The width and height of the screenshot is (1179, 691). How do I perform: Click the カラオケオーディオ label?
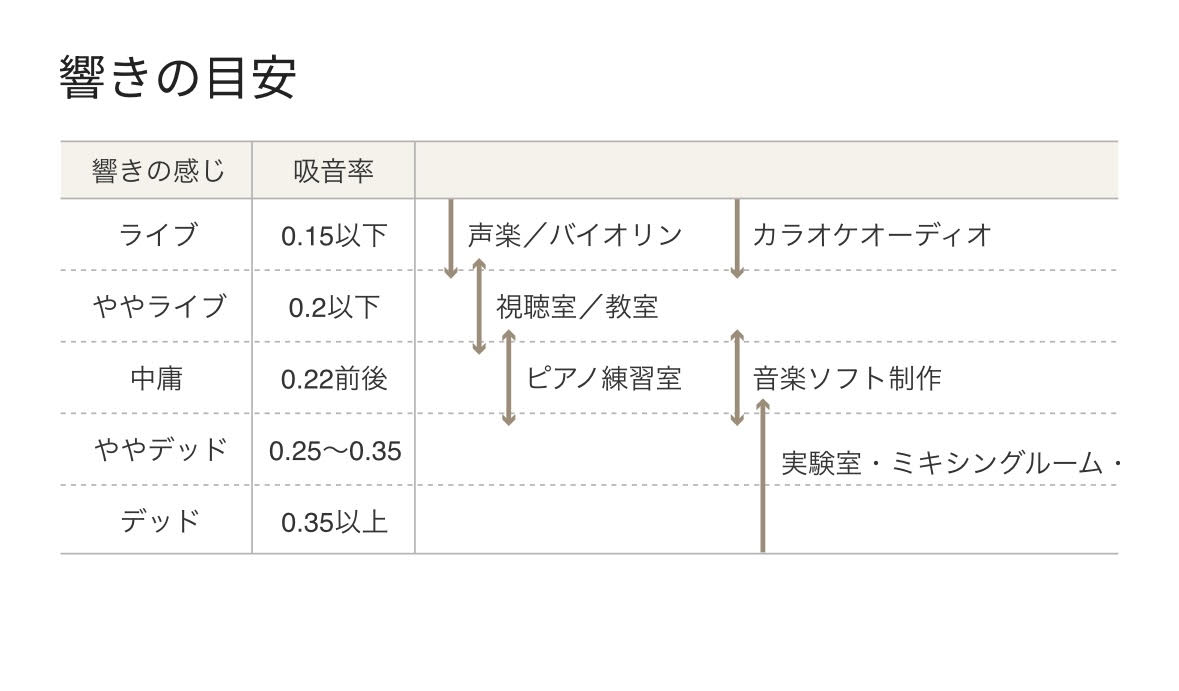pos(872,235)
